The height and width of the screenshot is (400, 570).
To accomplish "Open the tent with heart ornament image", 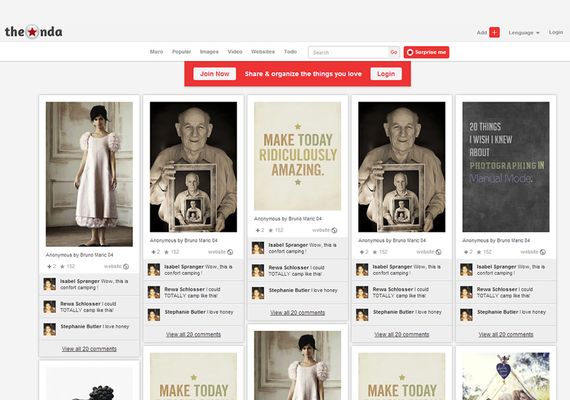I will (x=506, y=376).
